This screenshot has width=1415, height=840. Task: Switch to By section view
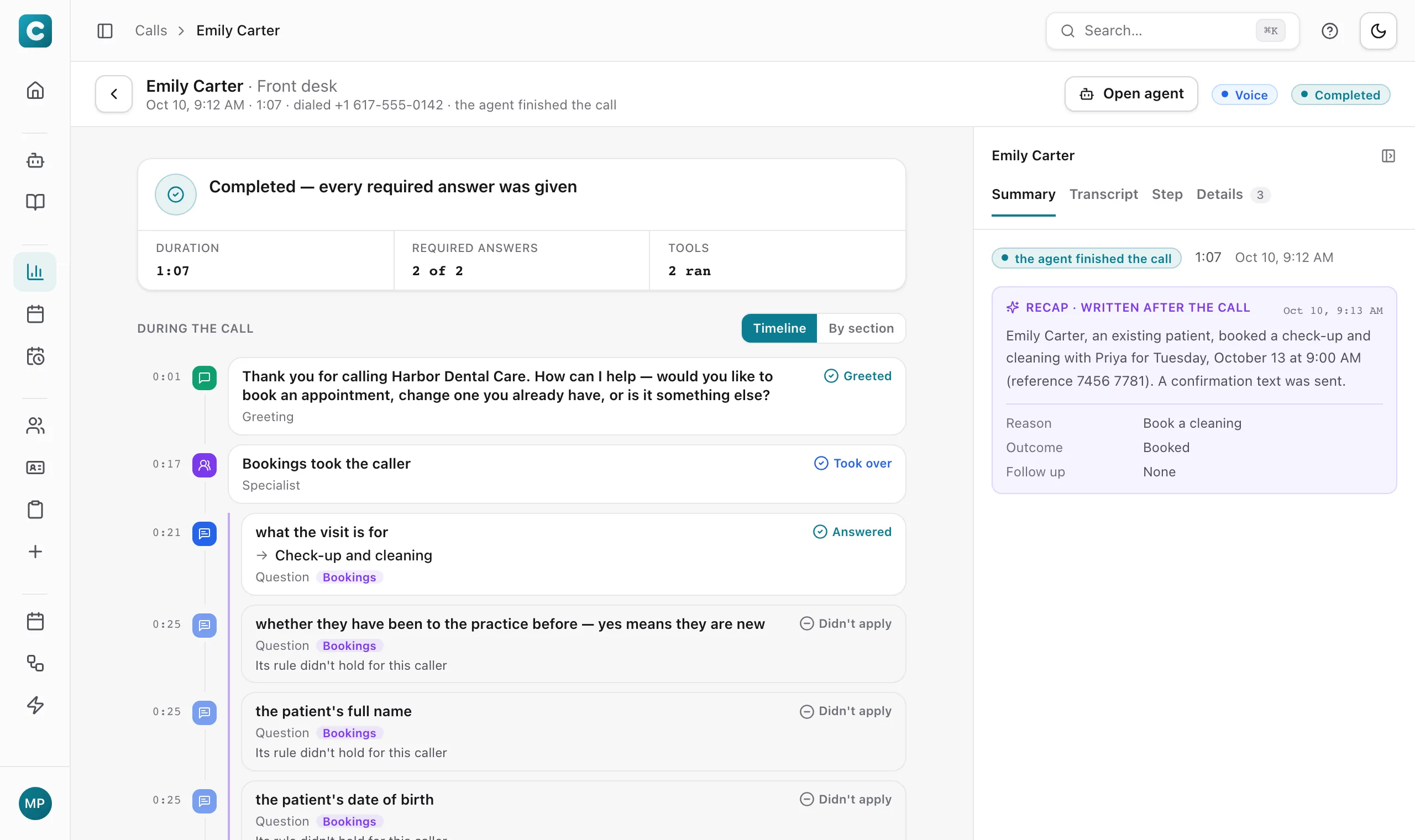[x=861, y=328]
